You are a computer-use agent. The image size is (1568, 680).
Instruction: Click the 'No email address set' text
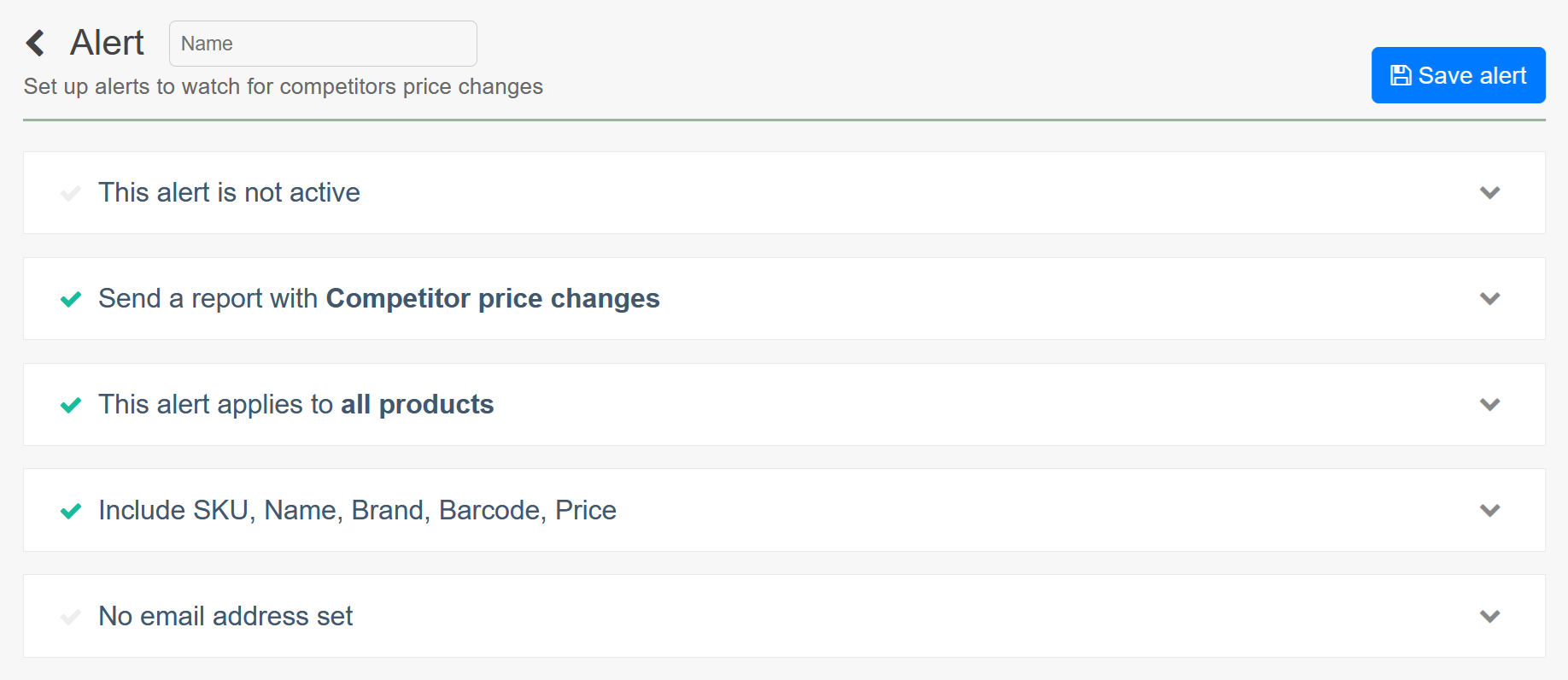225,617
